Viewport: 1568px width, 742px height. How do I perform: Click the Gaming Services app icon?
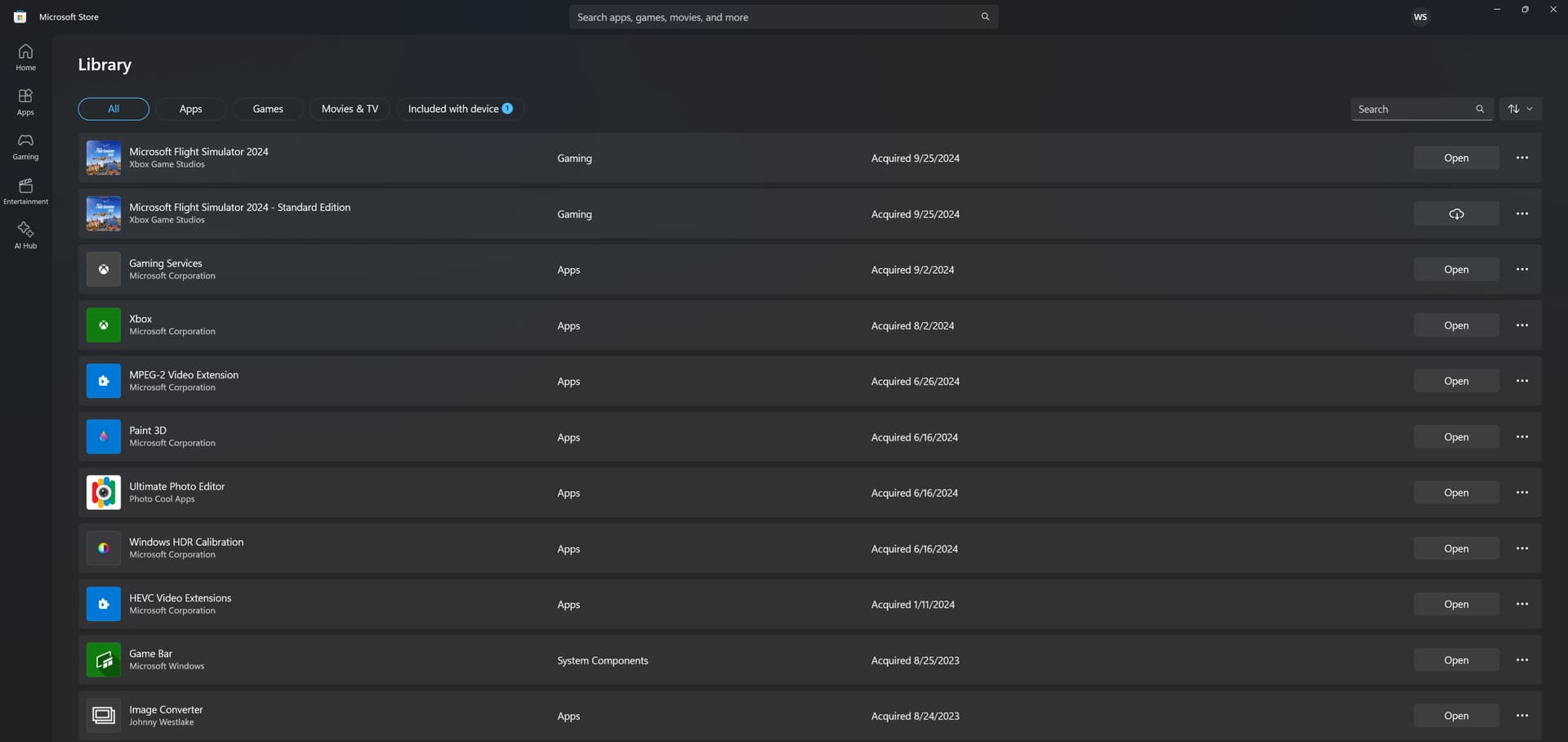(104, 270)
